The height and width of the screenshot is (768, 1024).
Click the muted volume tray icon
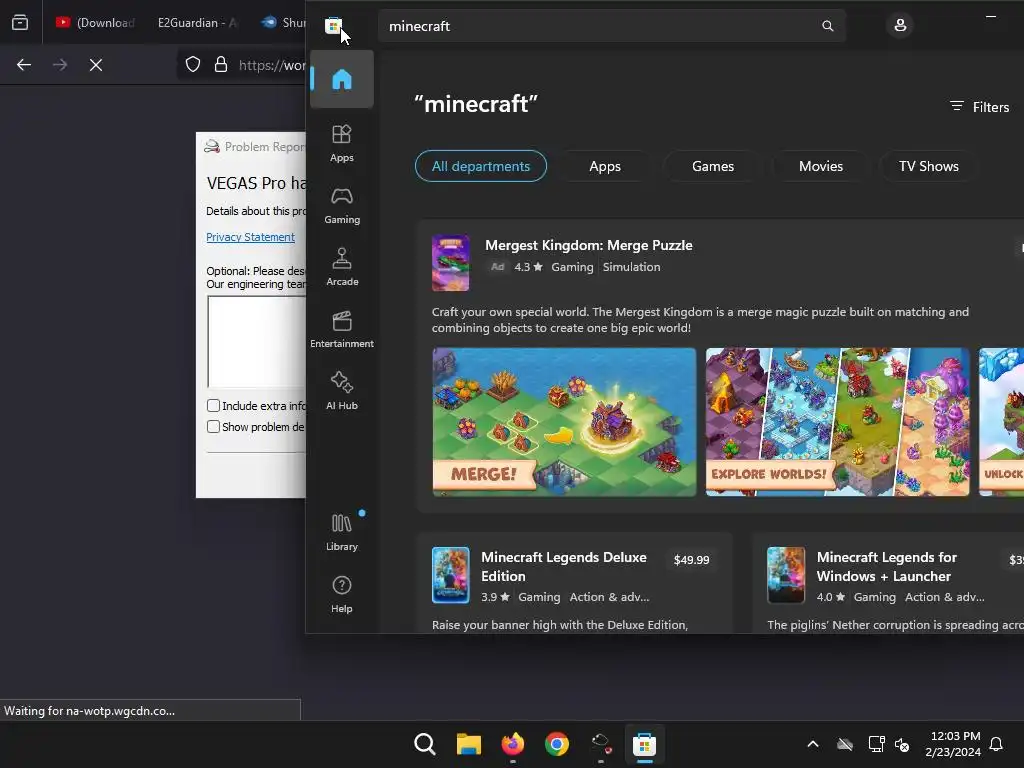pyautogui.click(x=902, y=744)
